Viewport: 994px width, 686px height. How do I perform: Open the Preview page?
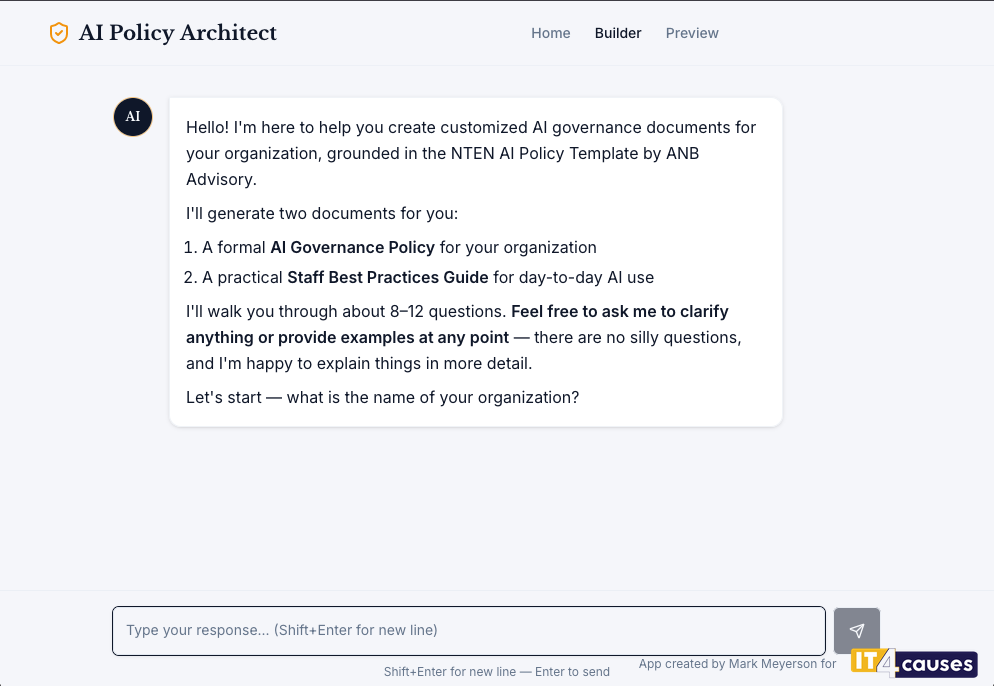pos(692,33)
